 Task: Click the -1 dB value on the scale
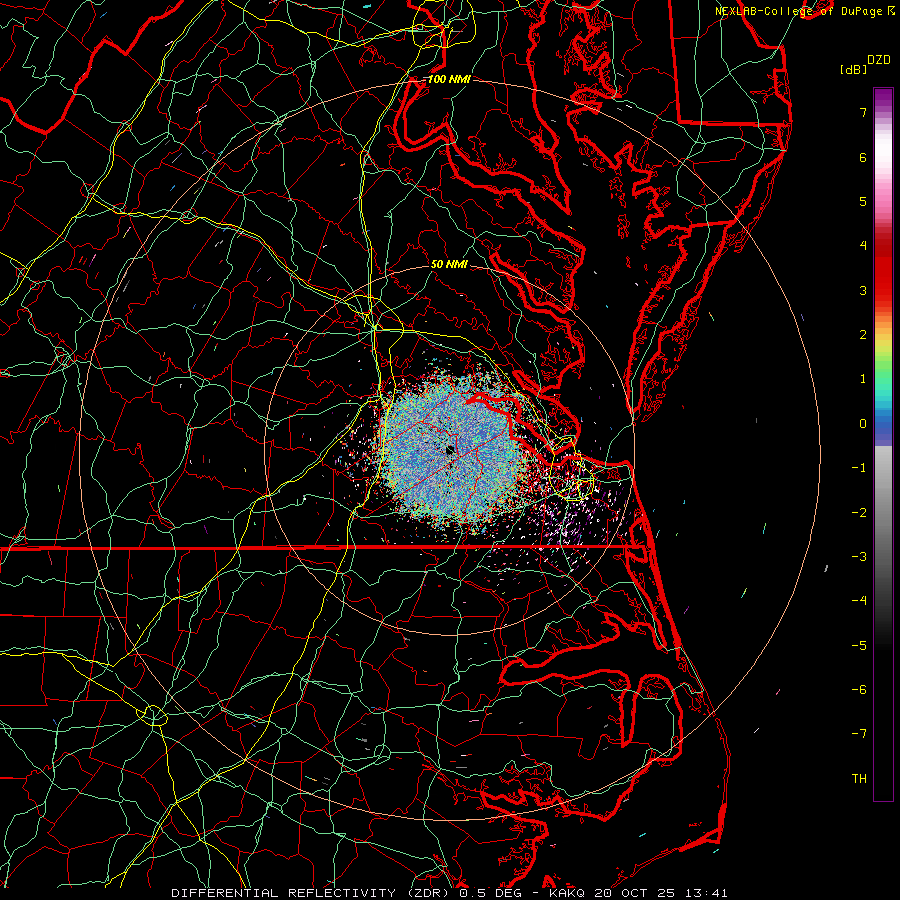pyautogui.click(x=859, y=468)
